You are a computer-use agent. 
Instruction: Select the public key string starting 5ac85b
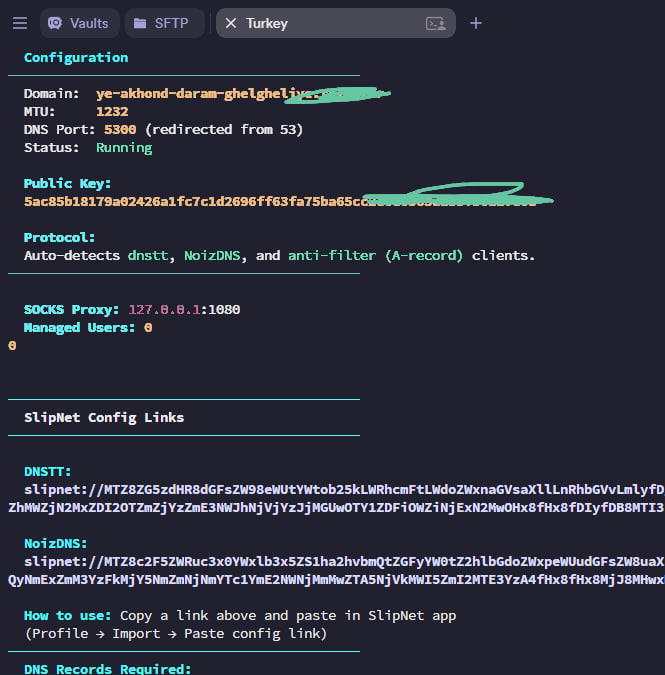click(280, 201)
